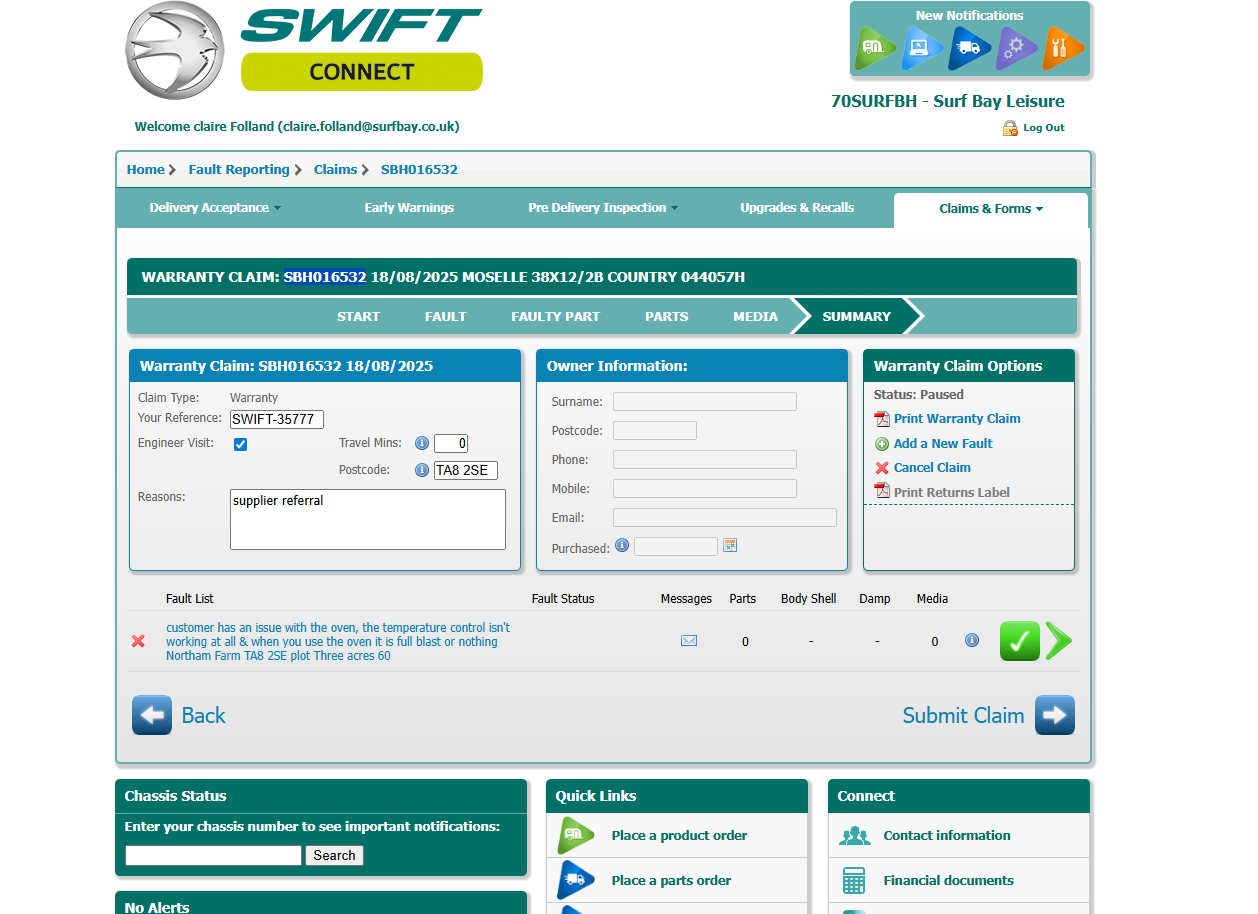Click the Financial documents calculator icon
Screen dimensions: 1258x914
(854, 881)
